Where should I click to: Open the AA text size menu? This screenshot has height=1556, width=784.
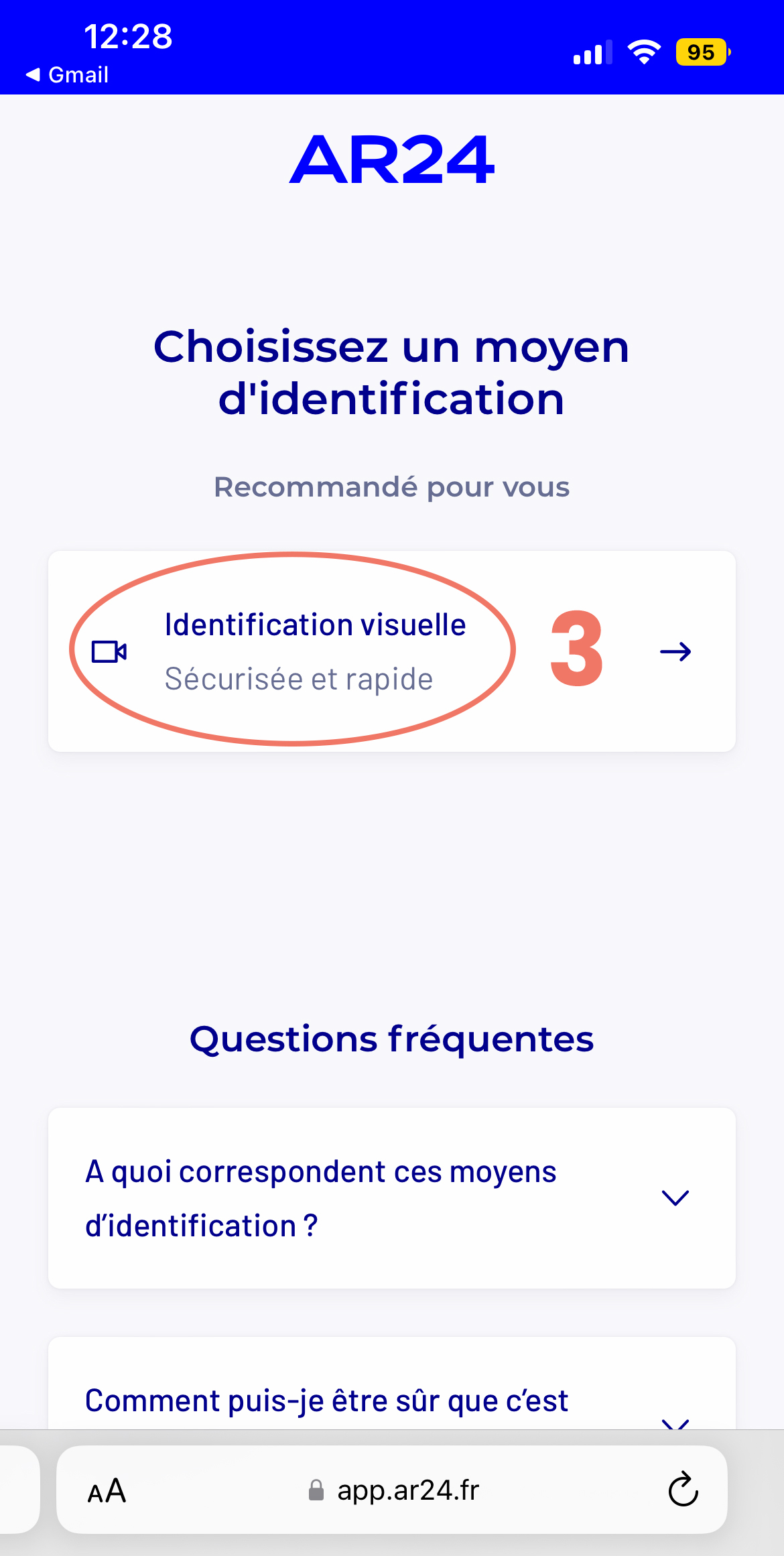coord(107,1491)
